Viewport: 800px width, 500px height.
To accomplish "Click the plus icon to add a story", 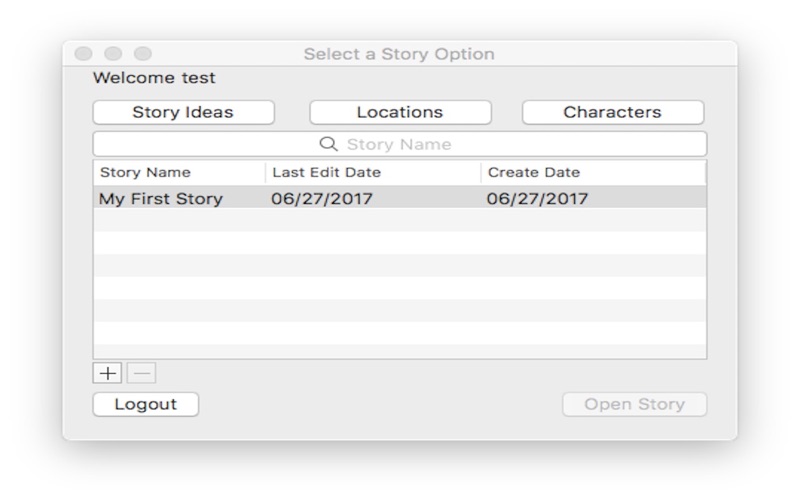I will tap(107, 373).
